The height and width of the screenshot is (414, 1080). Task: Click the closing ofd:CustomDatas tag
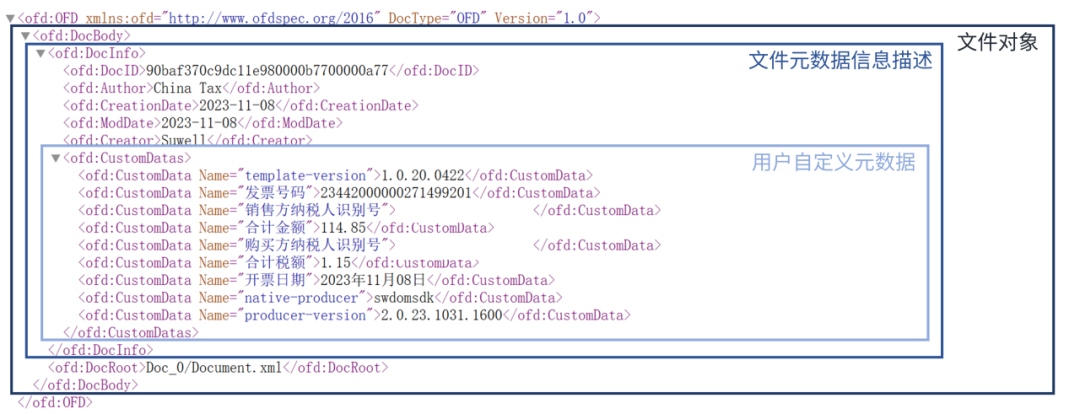(131, 332)
